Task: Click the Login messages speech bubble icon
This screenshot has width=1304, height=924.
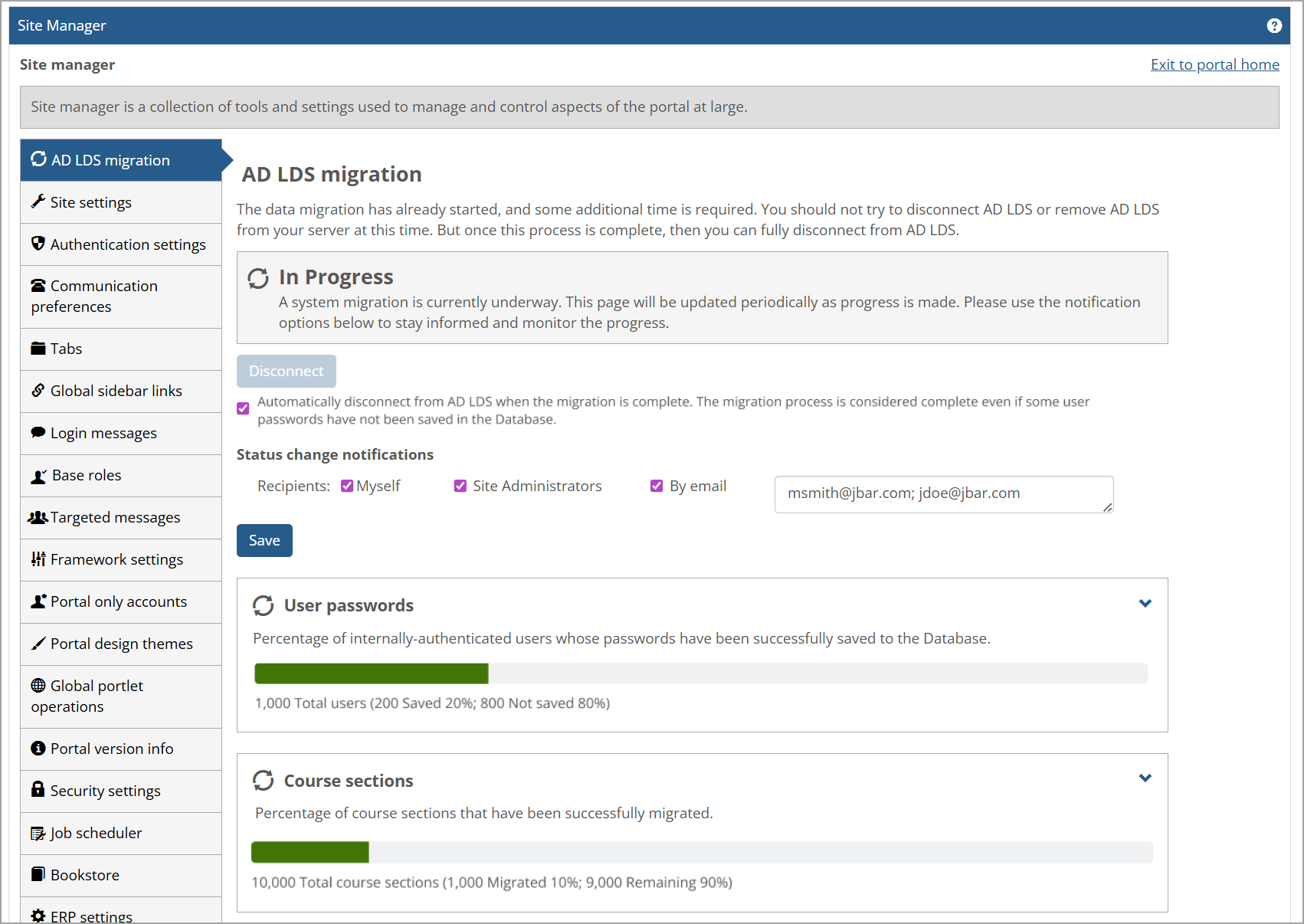Action: pos(38,432)
